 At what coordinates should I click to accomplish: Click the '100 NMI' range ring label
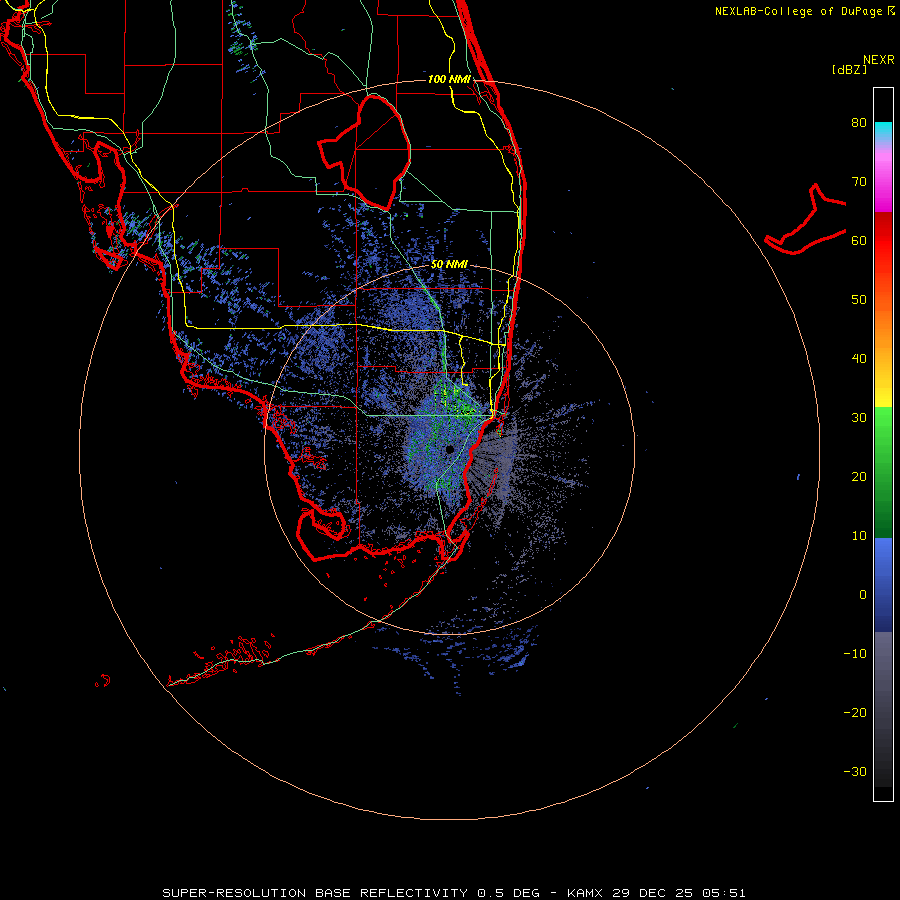pyautogui.click(x=449, y=79)
